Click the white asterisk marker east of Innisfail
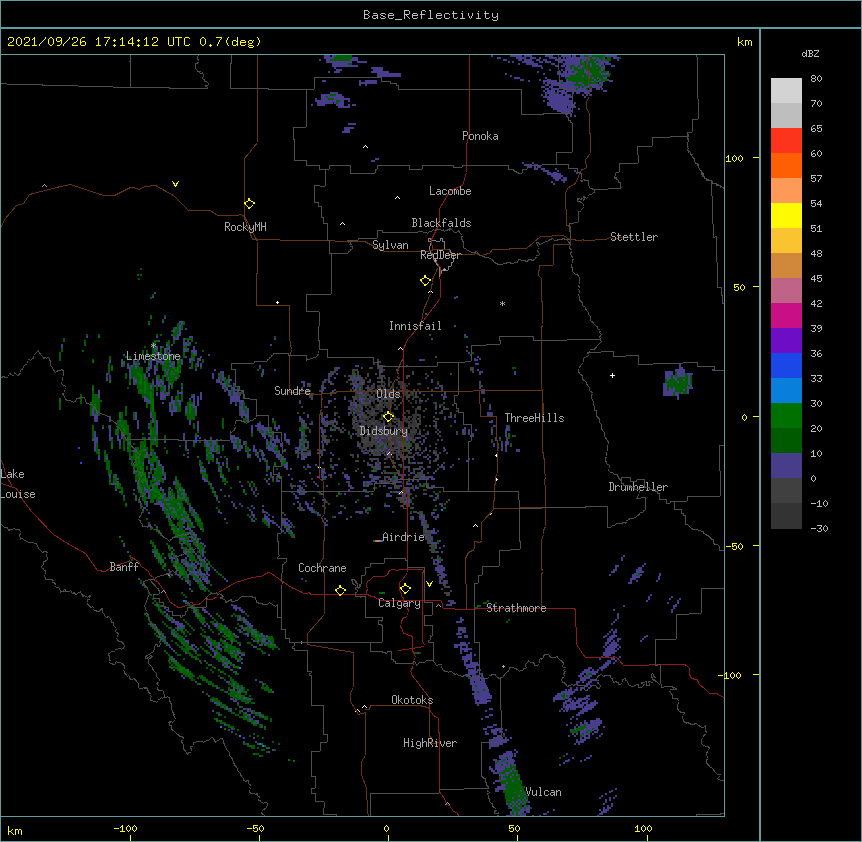Screen dimensions: 862x842 pos(502,303)
